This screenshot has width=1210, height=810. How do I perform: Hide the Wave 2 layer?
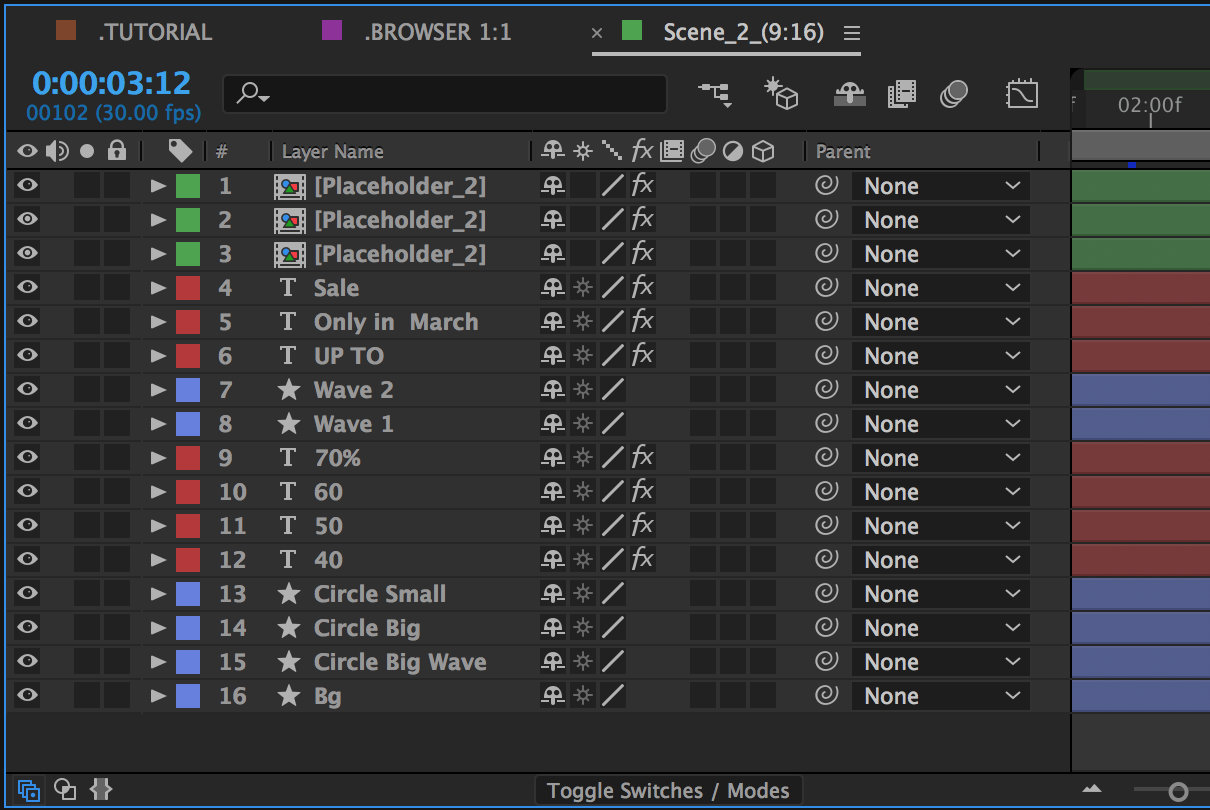coord(28,390)
